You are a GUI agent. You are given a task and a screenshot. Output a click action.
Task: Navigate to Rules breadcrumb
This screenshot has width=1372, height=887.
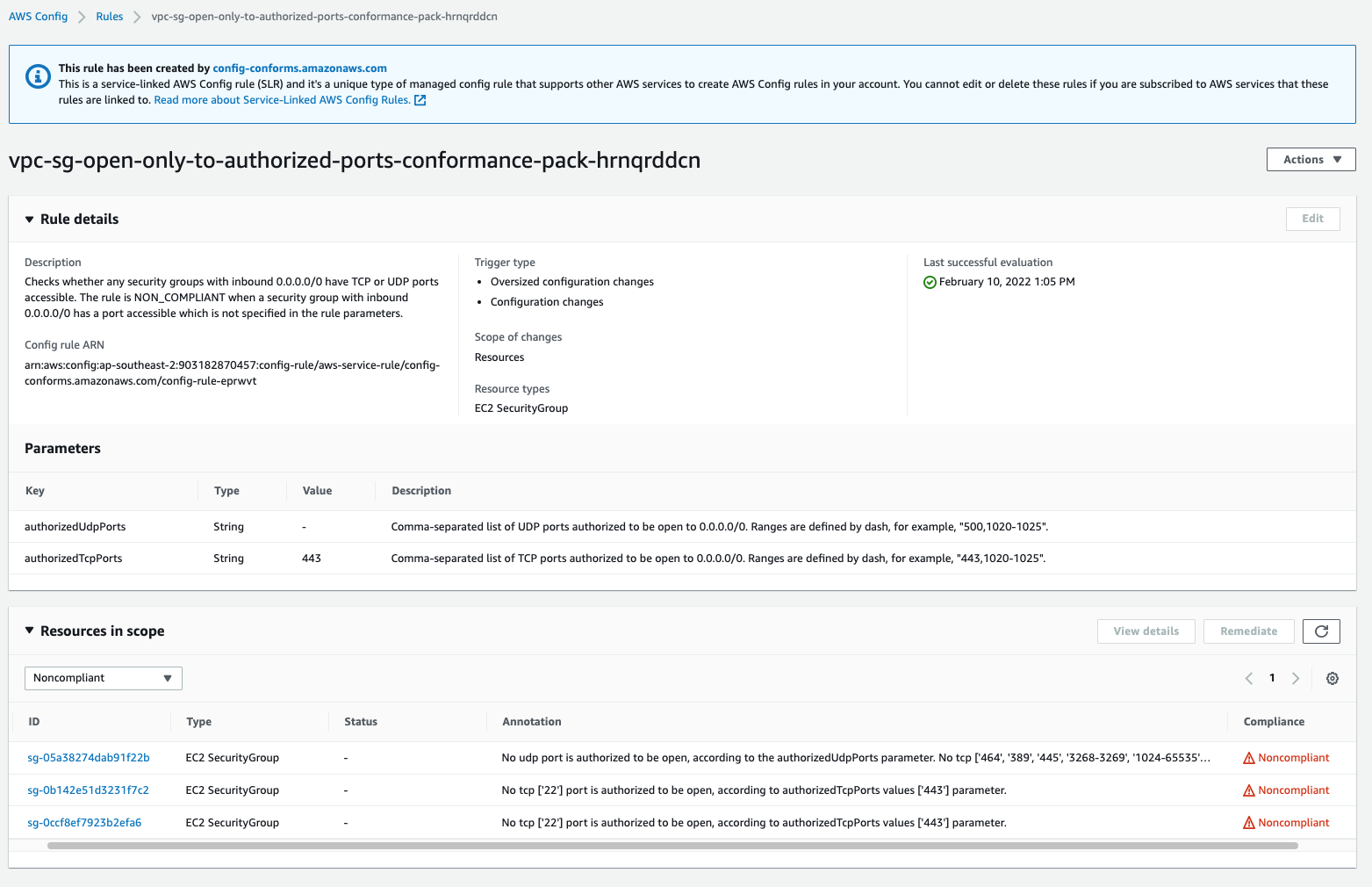(x=110, y=17)
